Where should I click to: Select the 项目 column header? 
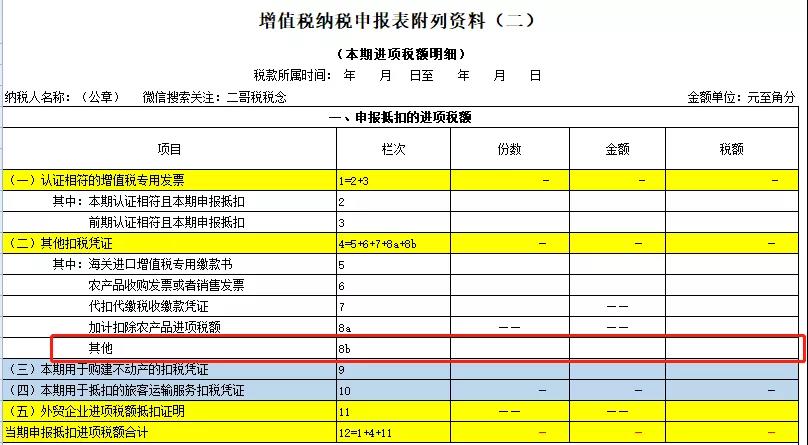click(170, 149)
